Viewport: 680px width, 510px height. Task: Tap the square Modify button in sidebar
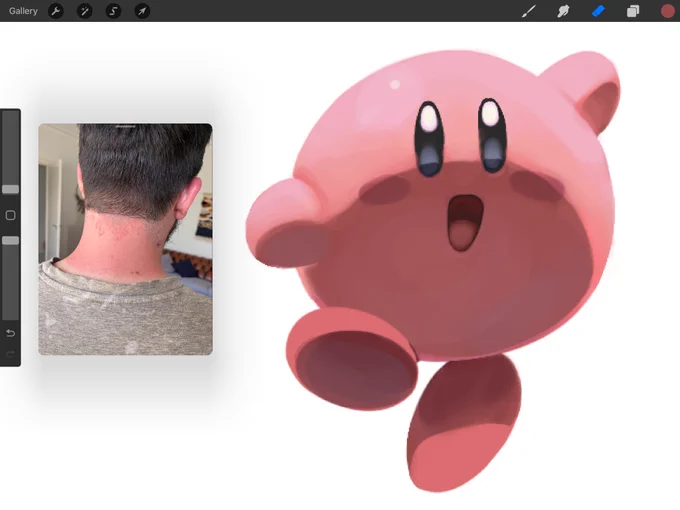coord(10,215)
